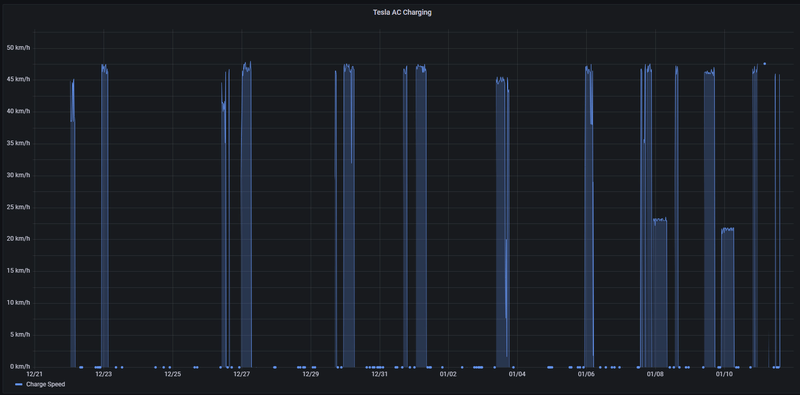This screenshot has height=395, width=800.
Task: Click the 12/27 date label on x-axis
Action: point(241,374)
